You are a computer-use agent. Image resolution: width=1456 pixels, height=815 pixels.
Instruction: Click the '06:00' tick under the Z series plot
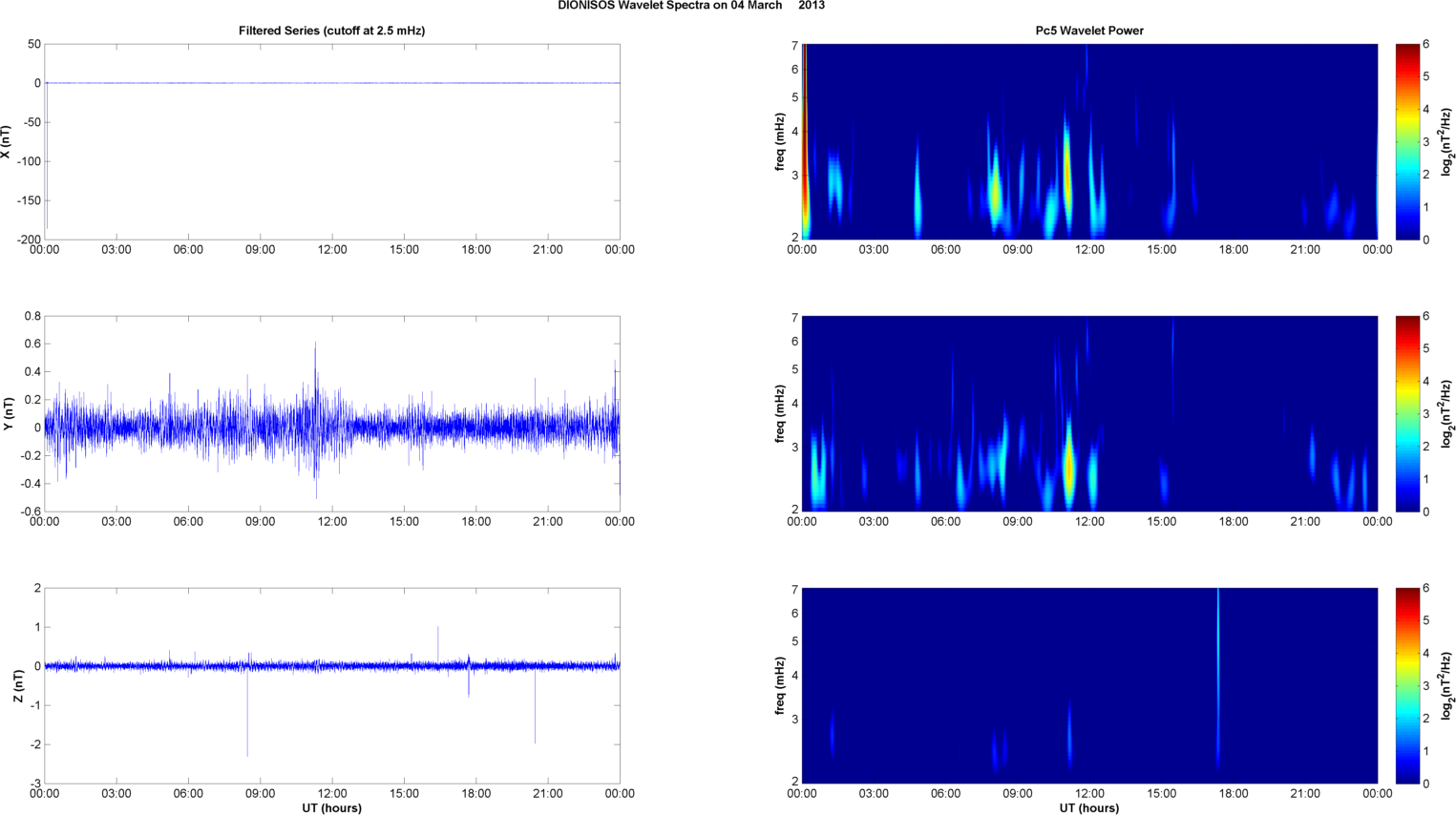pos(188,794)
